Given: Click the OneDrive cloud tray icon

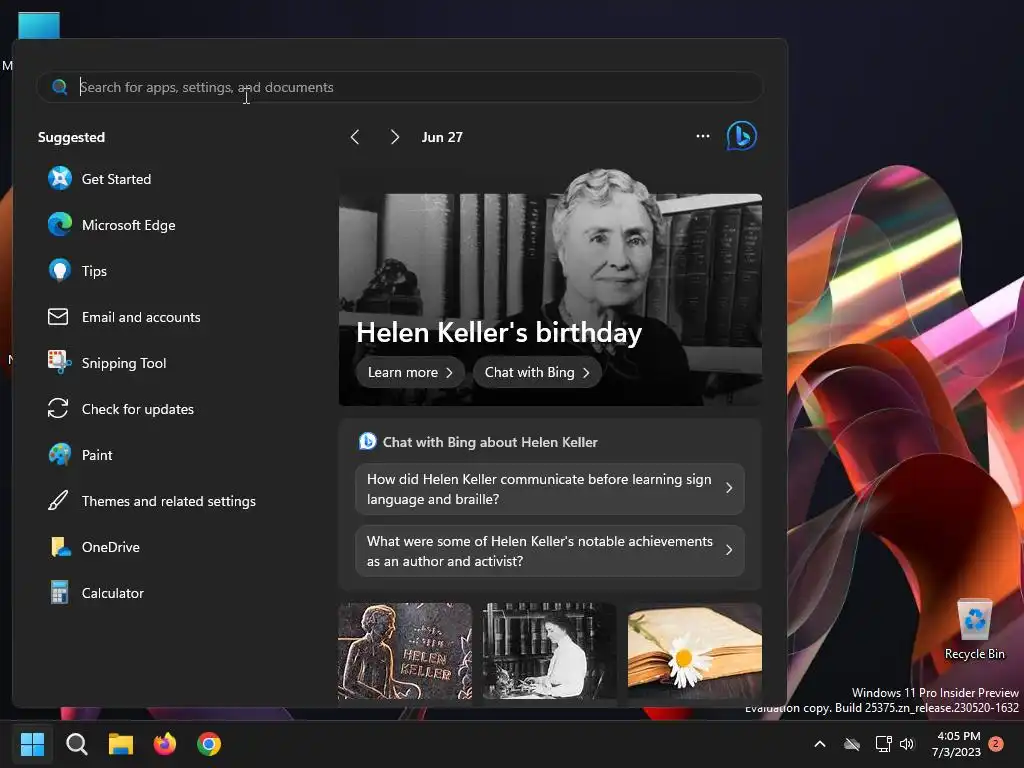Looking at the screenshot, I should pos(852,744).
